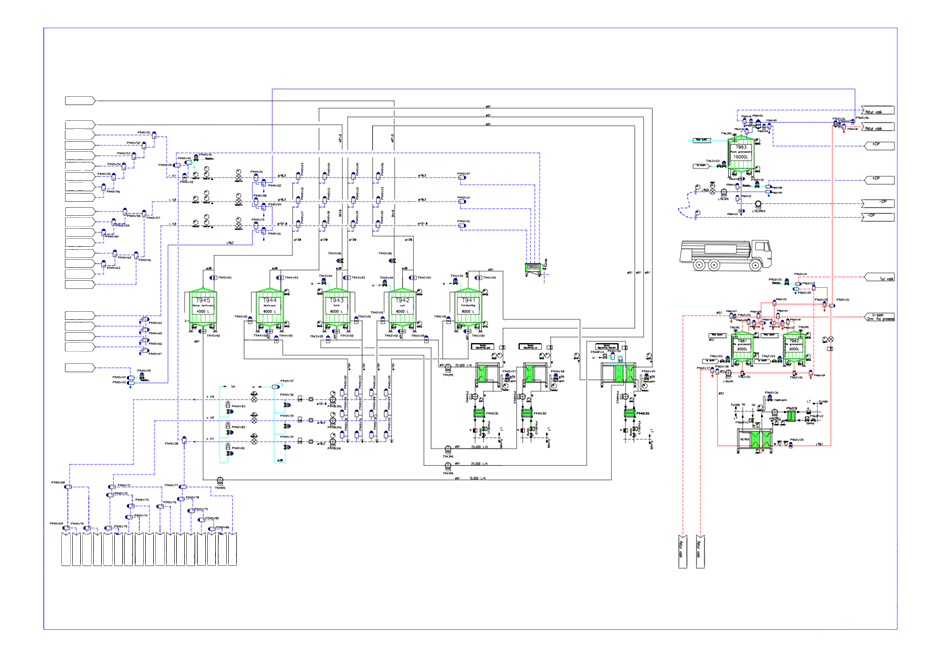The height and width of the screenshot is (658, 929).
Task: Click the top Retur vask connector arrow
Action: [878, 111]
